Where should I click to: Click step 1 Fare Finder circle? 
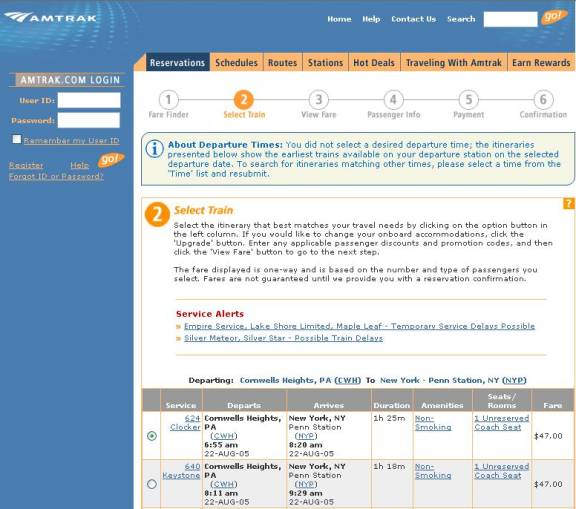coord(169,100)
